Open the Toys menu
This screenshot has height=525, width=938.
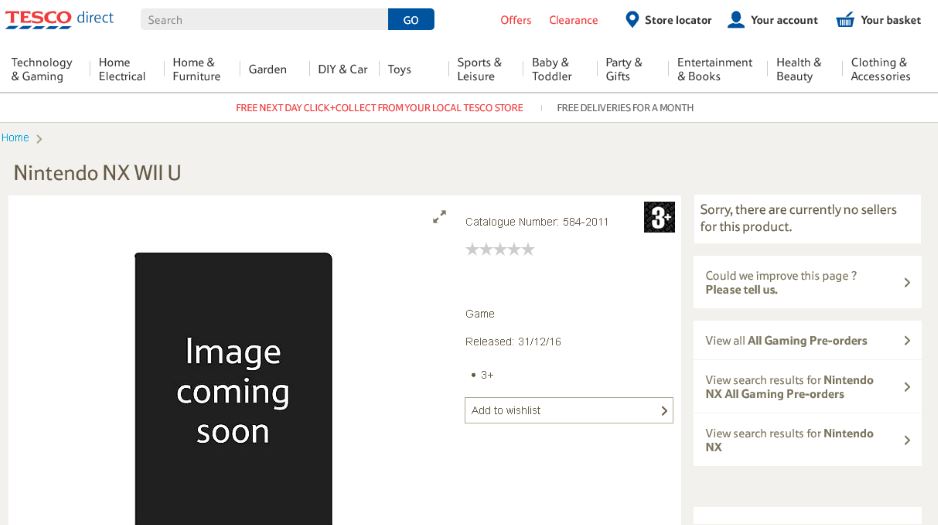click(x=399, y=69)
